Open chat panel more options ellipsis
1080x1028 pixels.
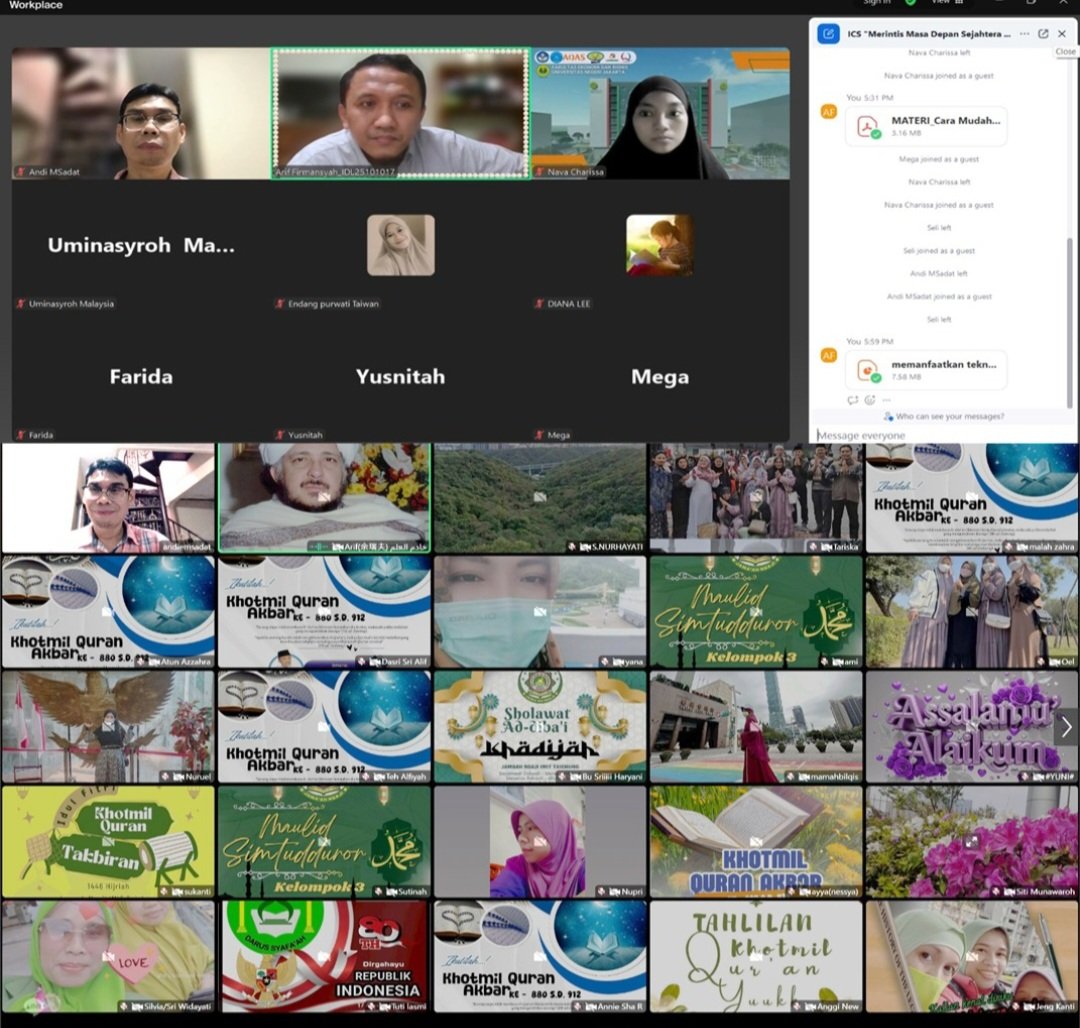(1024, 34)
